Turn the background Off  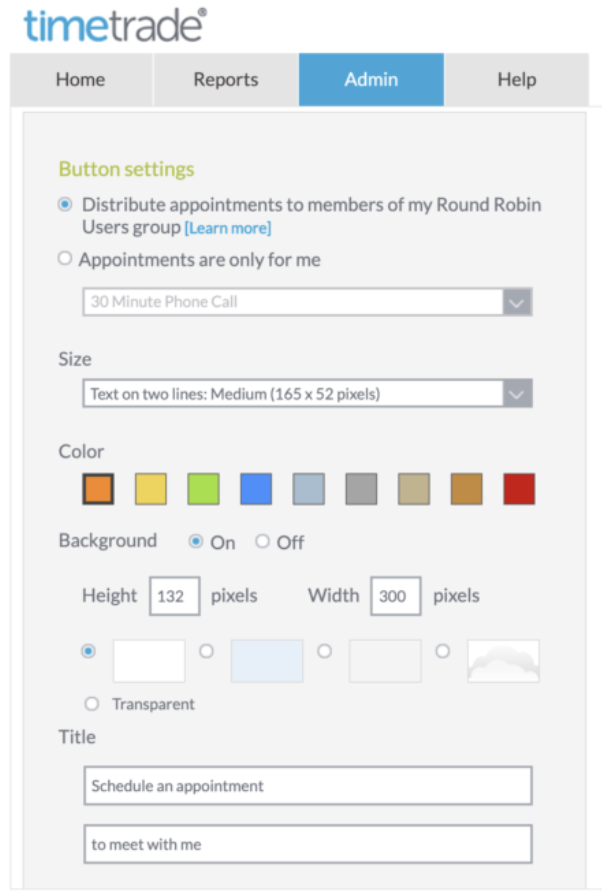pos(262,541)
